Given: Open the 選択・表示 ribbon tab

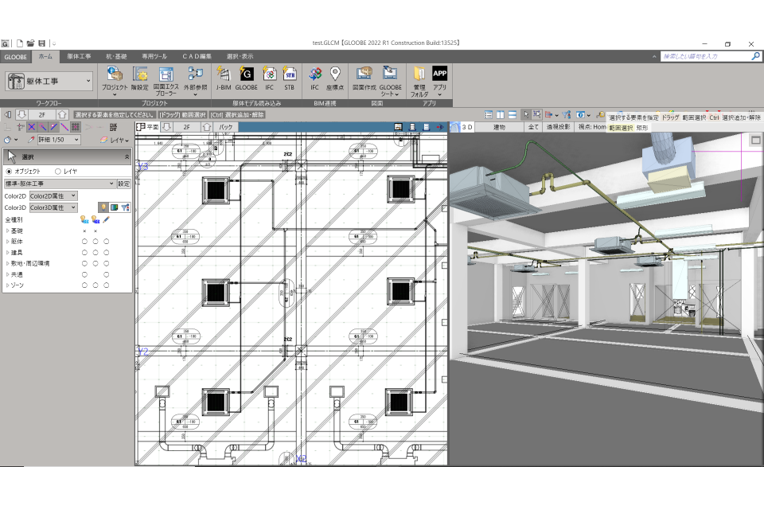Looking at the screenshot, I should [x=240, y=57].
